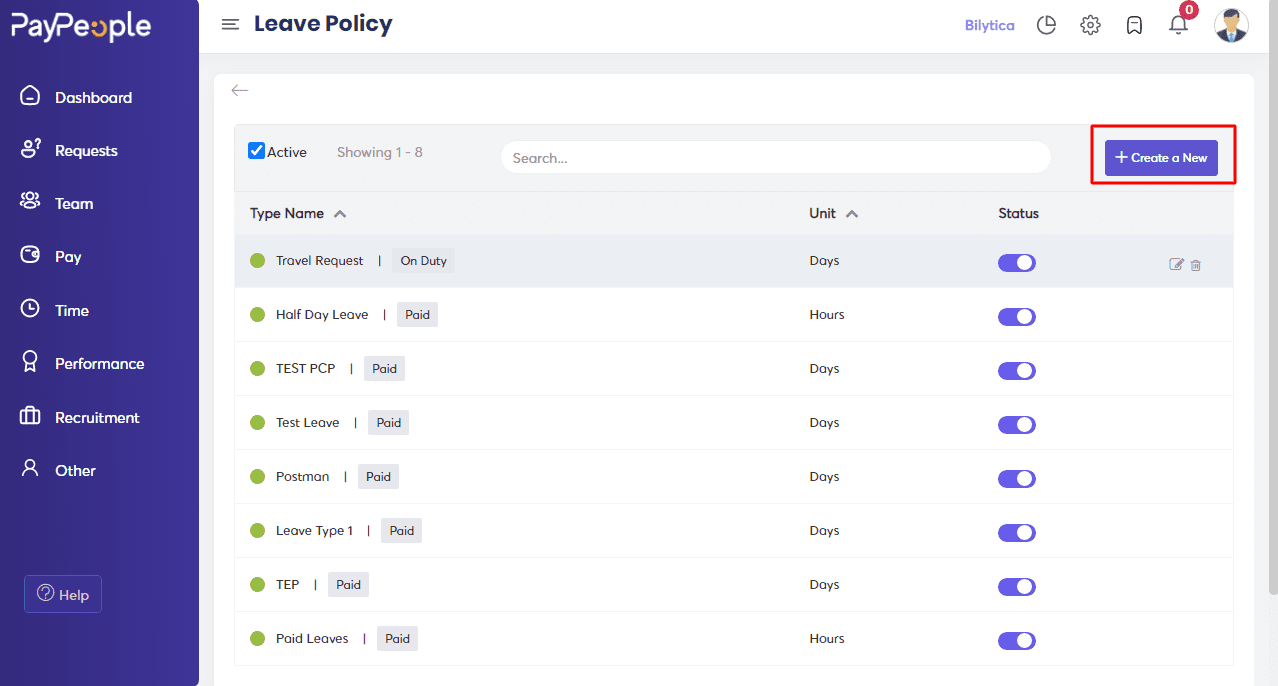Click the Half Day Leave name

[x=322, y=315]
